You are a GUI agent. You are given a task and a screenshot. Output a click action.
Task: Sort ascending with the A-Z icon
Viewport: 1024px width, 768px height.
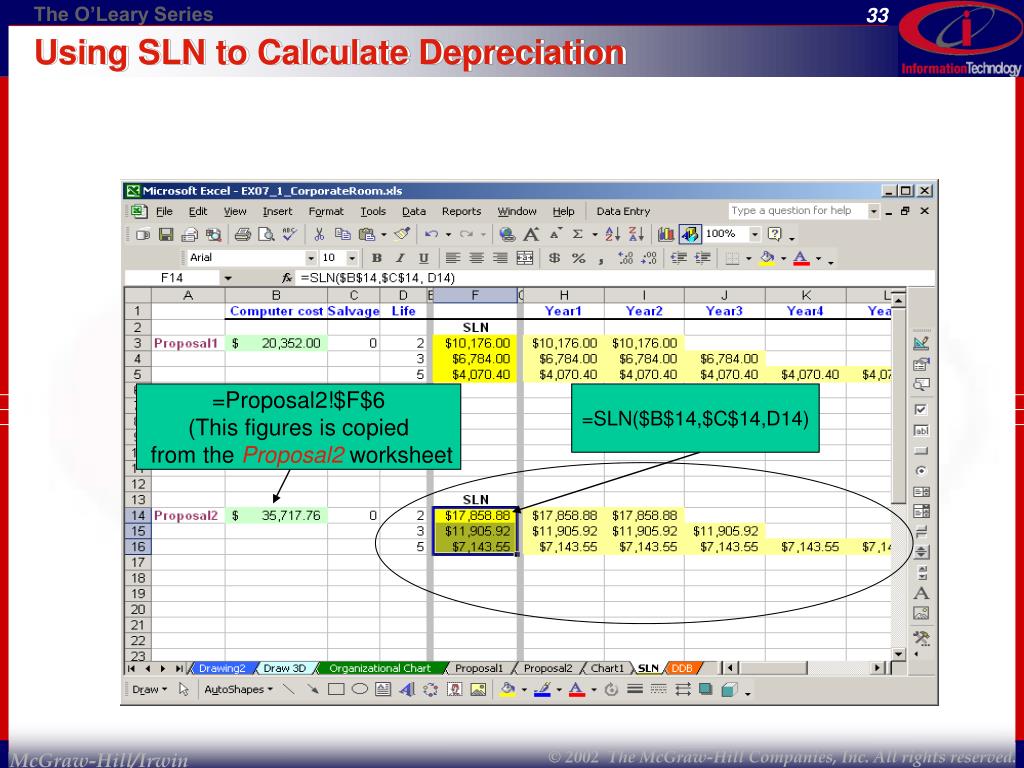[613, 234]
